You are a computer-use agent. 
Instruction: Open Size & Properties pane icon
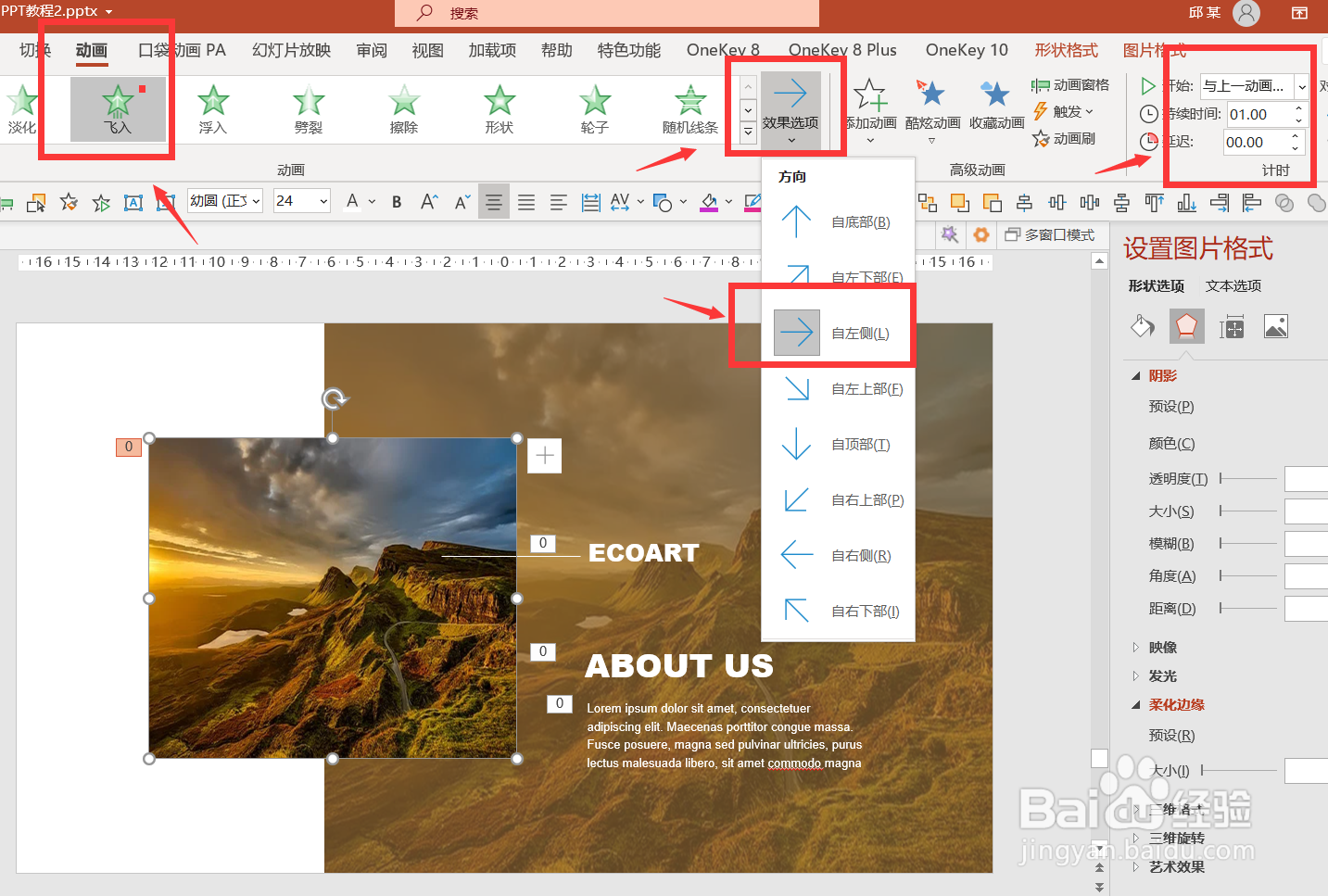[x=1232, y=326]
